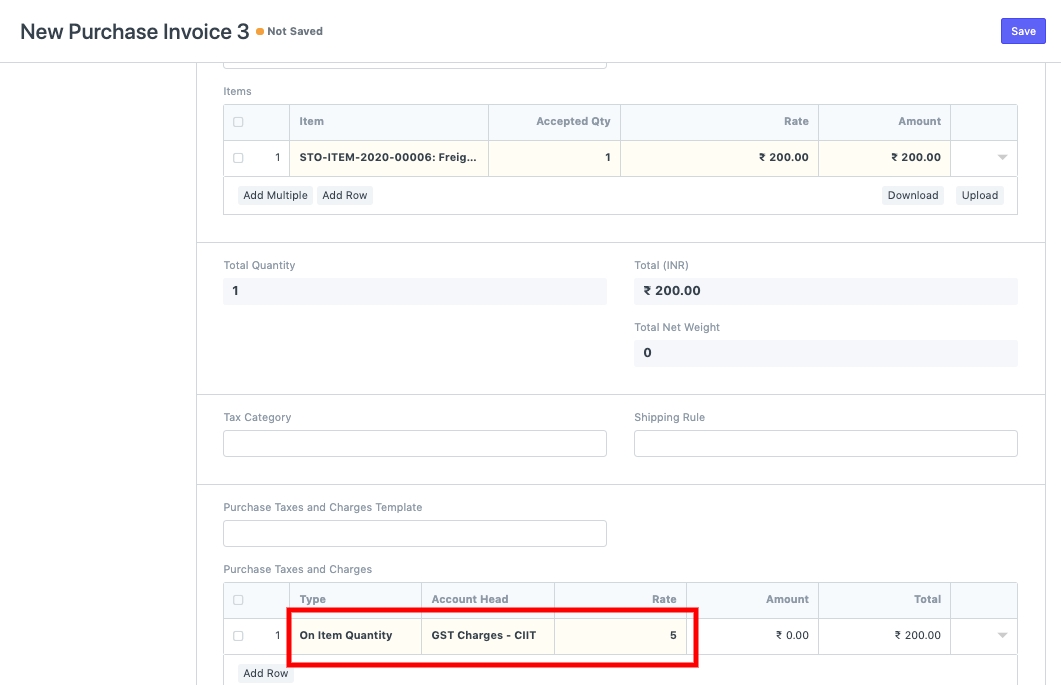Click the On Item Quantity type cell
Screen dimensions: 1061x685
point(355,636)
